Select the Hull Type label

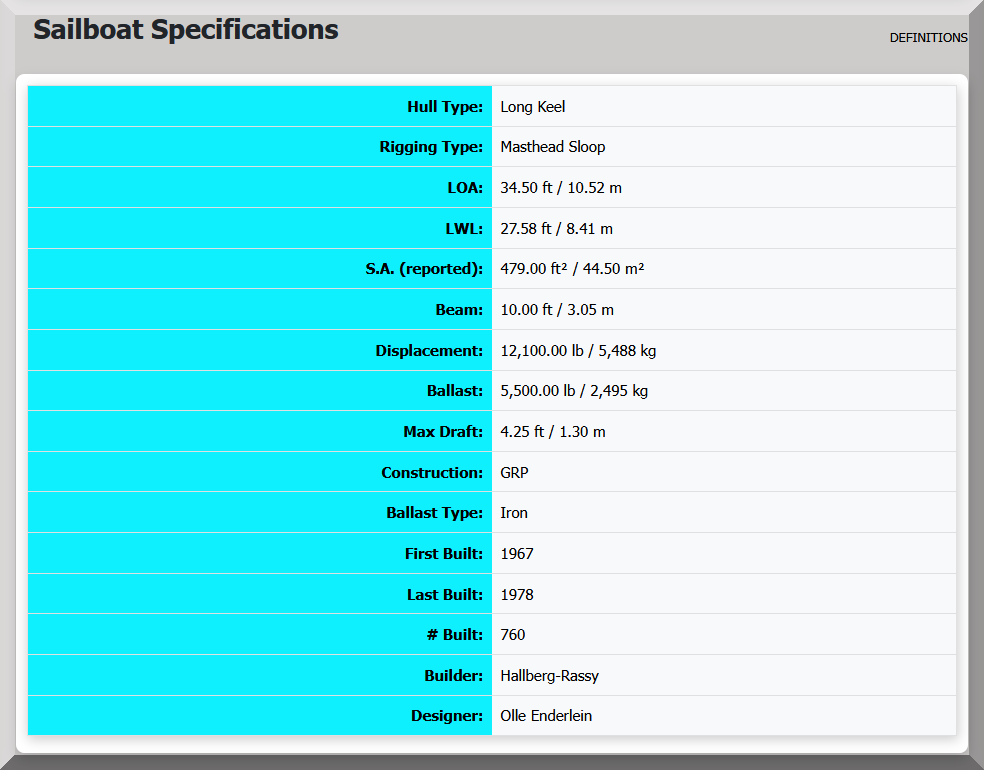tap(445, 107)
